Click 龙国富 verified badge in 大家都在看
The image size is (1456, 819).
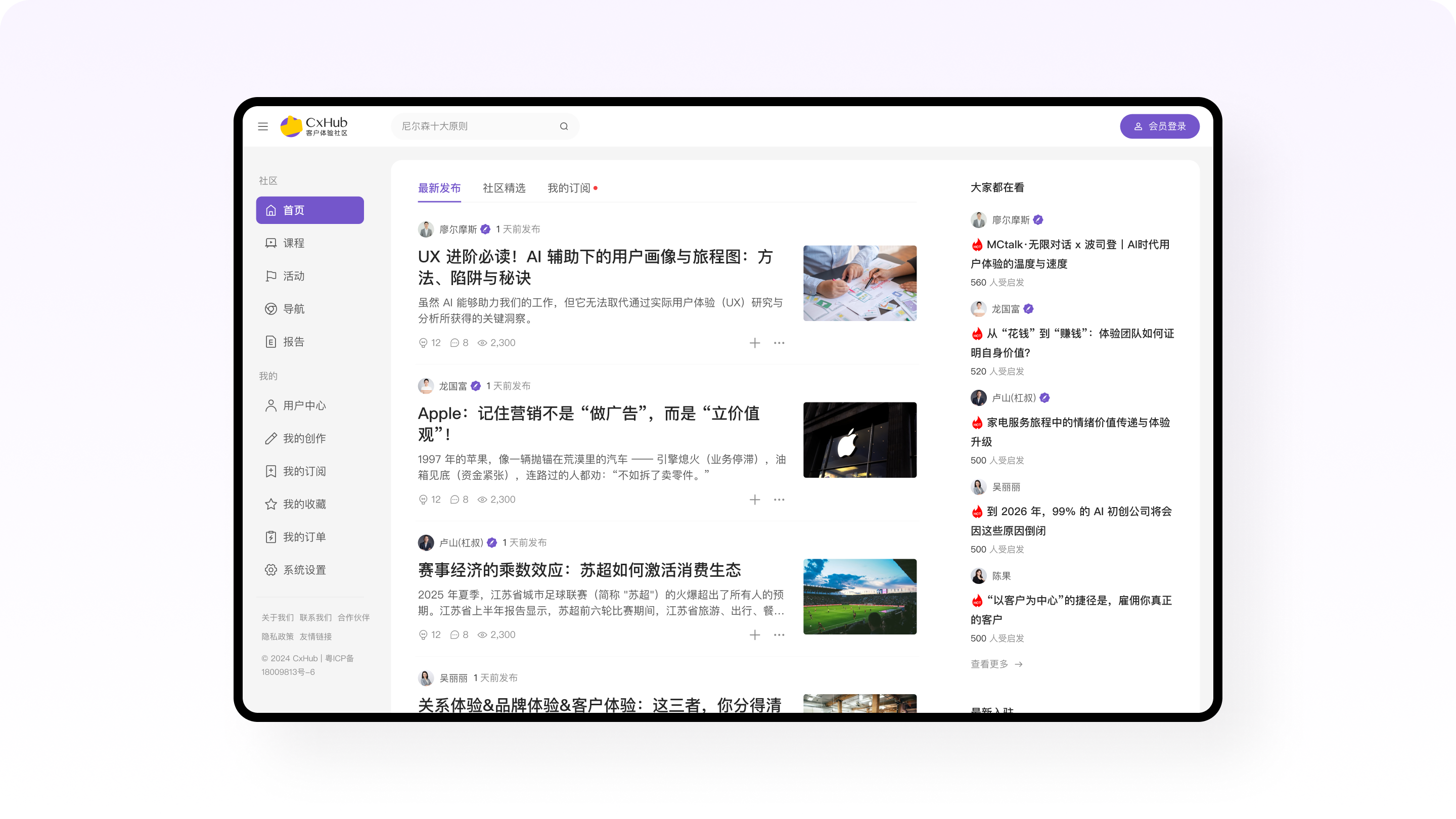click(x=1028, y=308)
